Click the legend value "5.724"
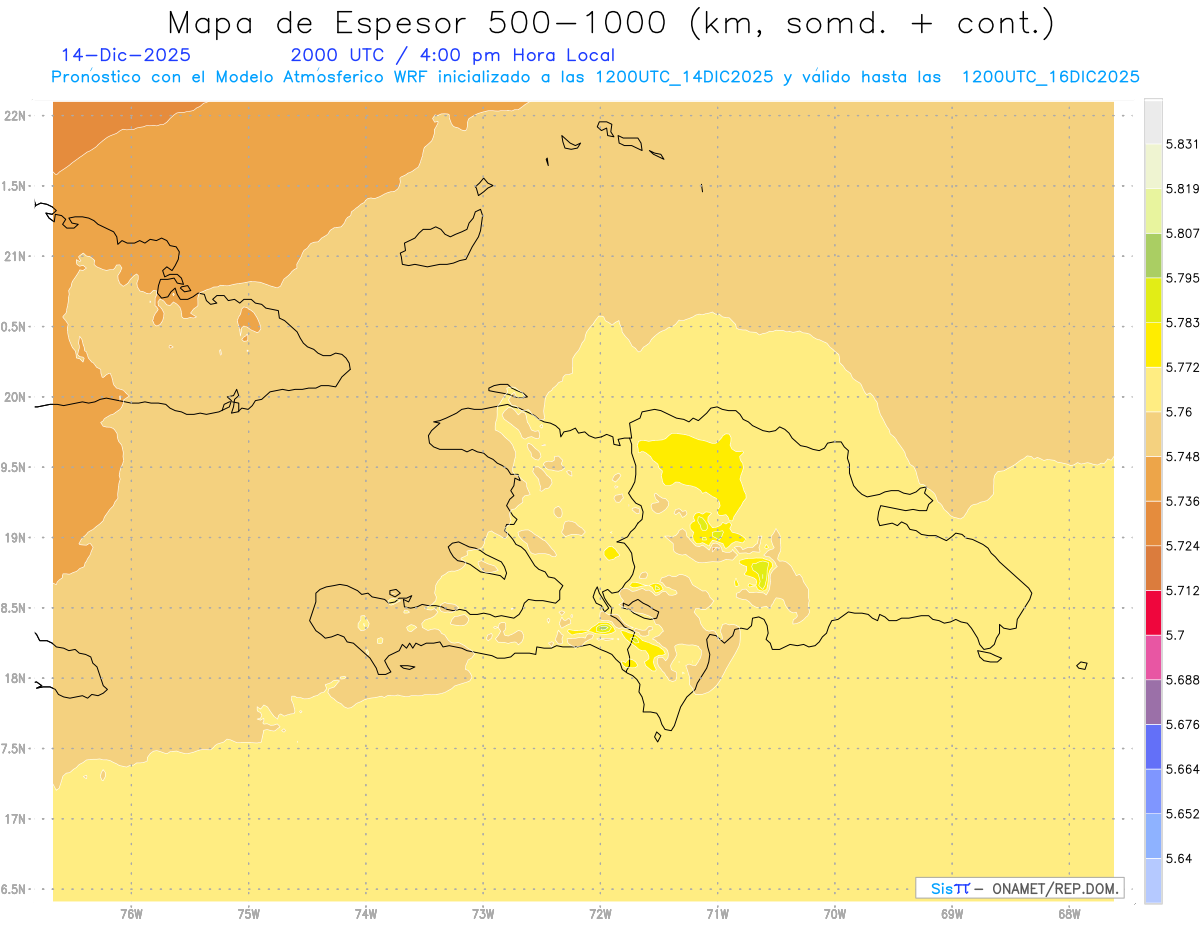Viewport: 1200px width, 927px height. point(1183,546)
